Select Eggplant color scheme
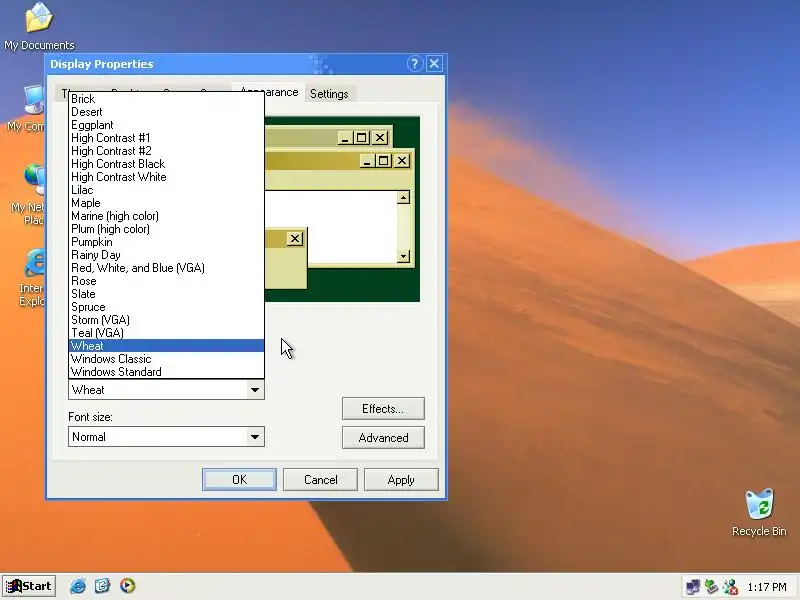Viewport: 800px width, 600px height. pos(166,125)
